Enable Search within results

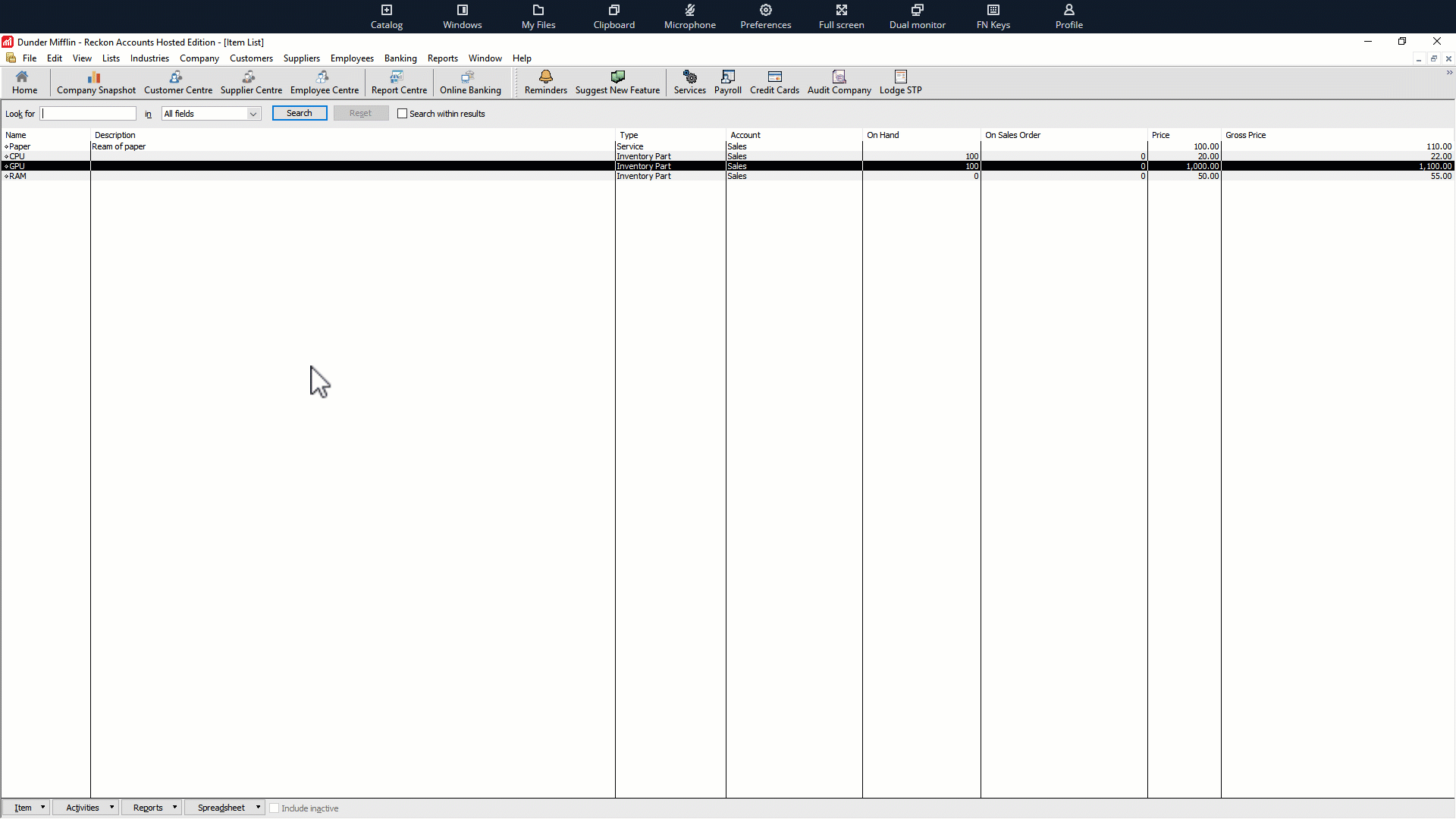click(403, 113)
